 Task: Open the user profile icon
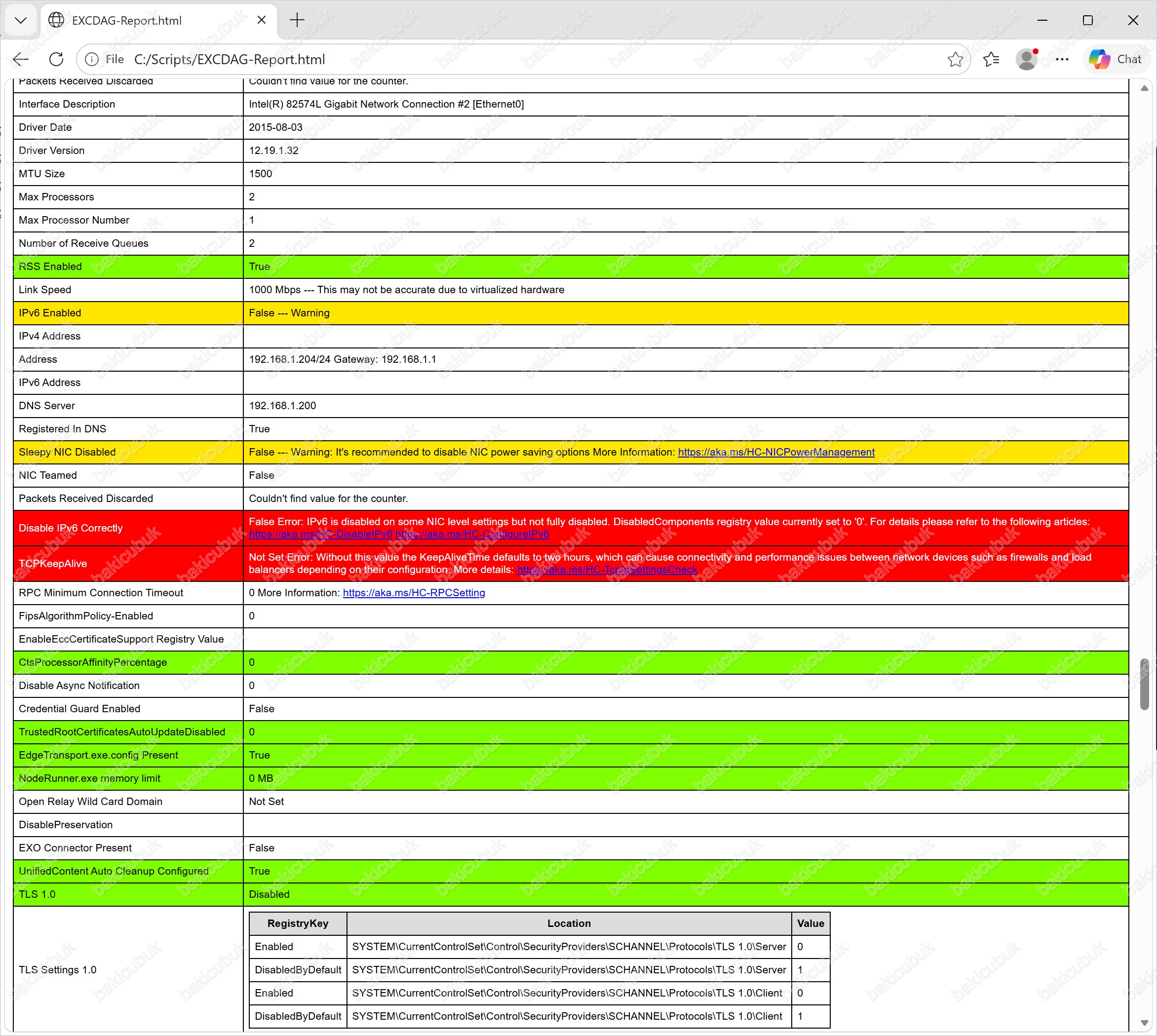[1027, 59]
